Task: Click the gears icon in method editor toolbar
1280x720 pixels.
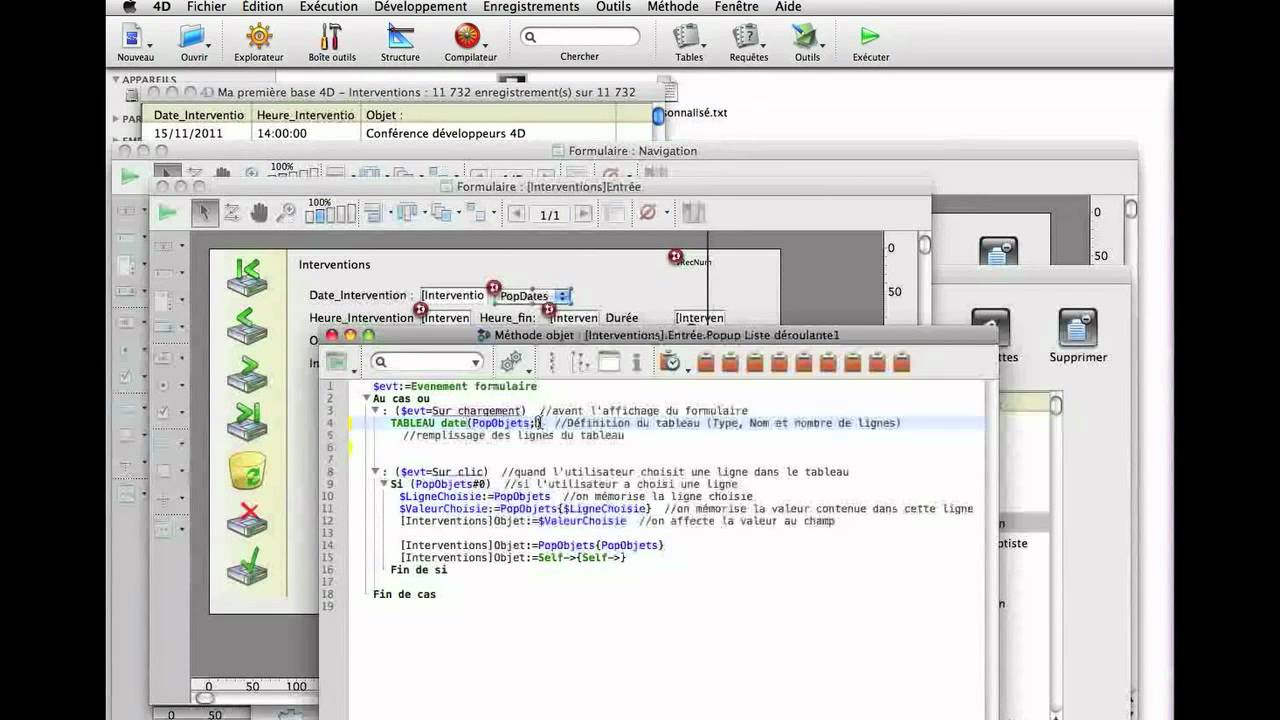Action: coord(512,362)
